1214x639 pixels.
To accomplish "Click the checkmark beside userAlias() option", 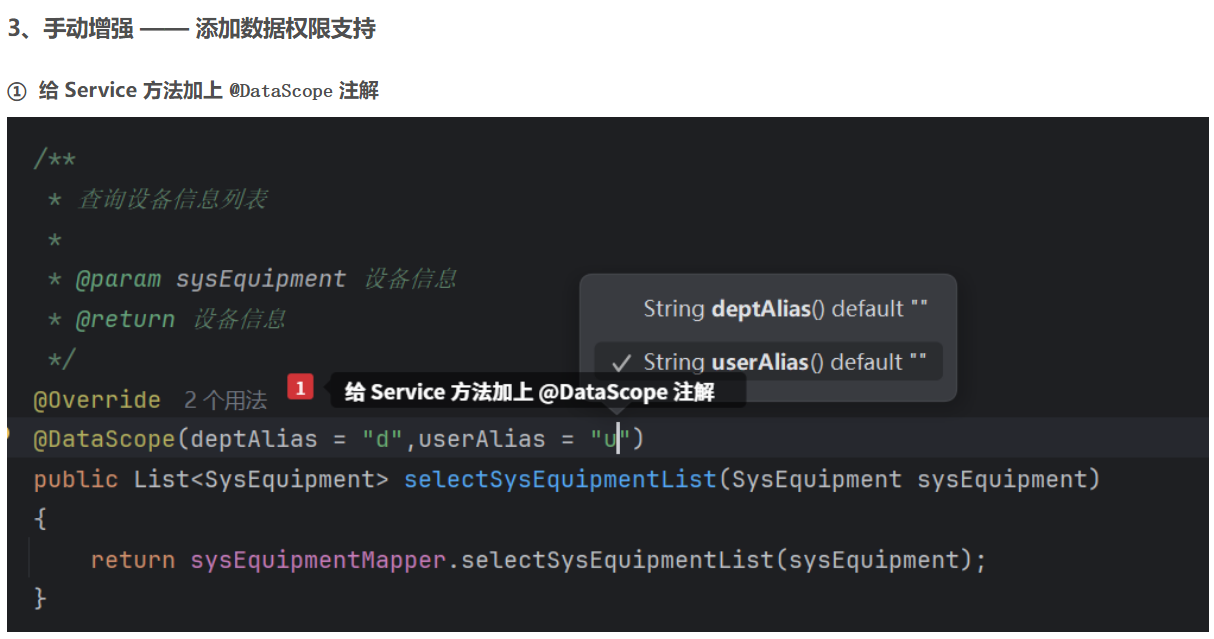I will coord(622,362).
